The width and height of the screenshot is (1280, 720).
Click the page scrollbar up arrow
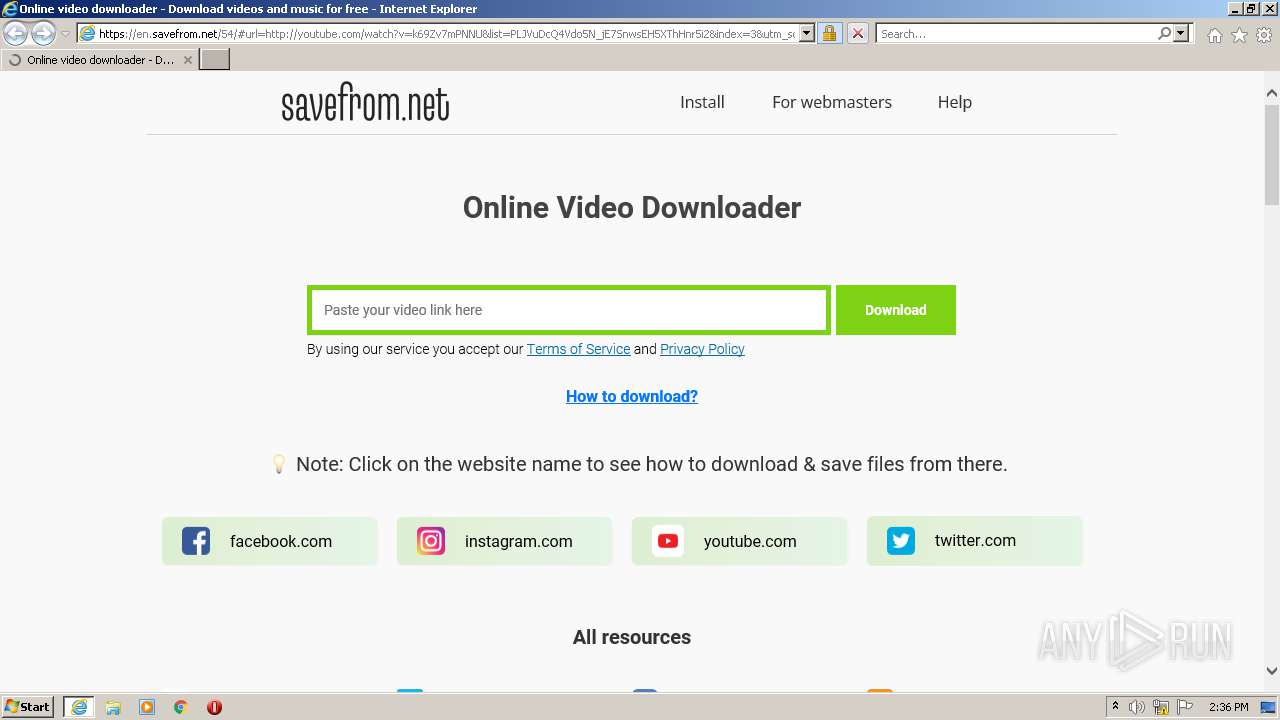(x=1272, y=93)
